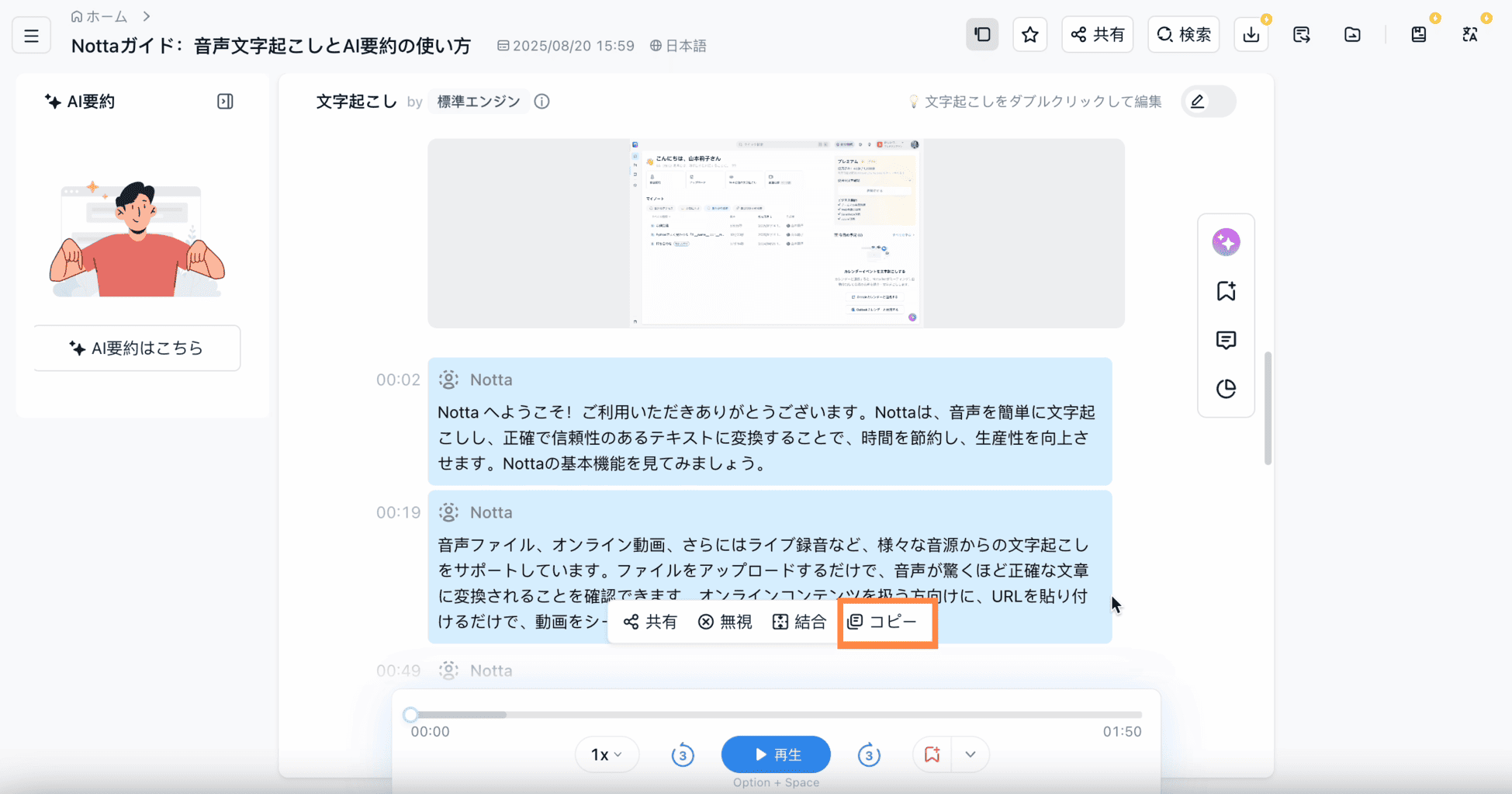Click the download export icon
Viewport: 1512px width, 794px height.
point(1251,35)
